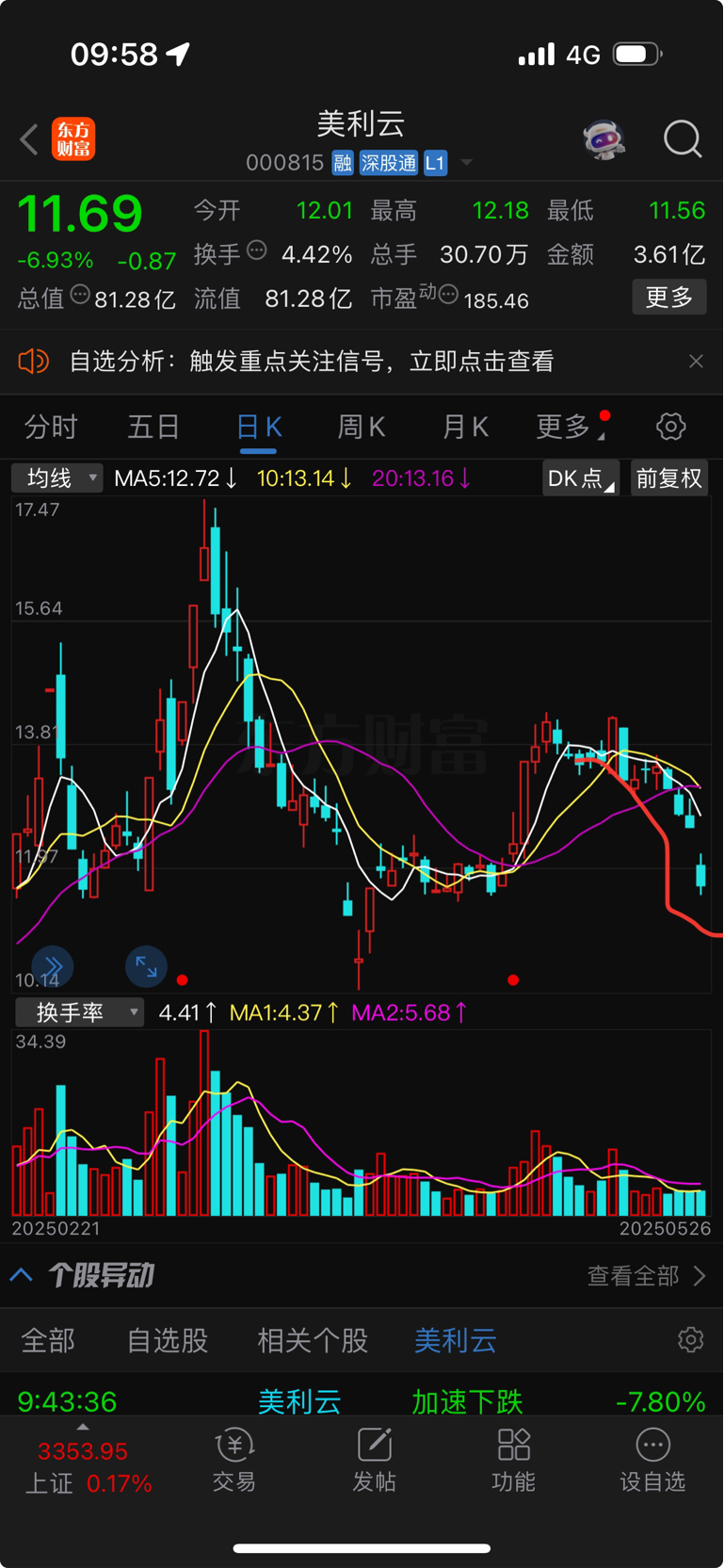Image resolution: width=724 pixels, height=1568 pixels.
Task: Open 发帖 post icon
Action: tap(374, 1460)
